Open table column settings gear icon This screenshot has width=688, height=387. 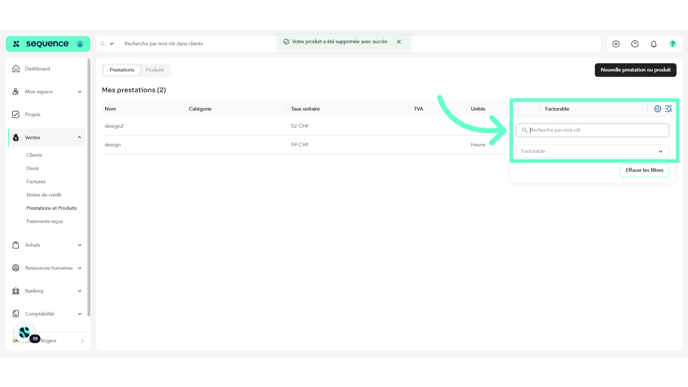tap(657, 109)
